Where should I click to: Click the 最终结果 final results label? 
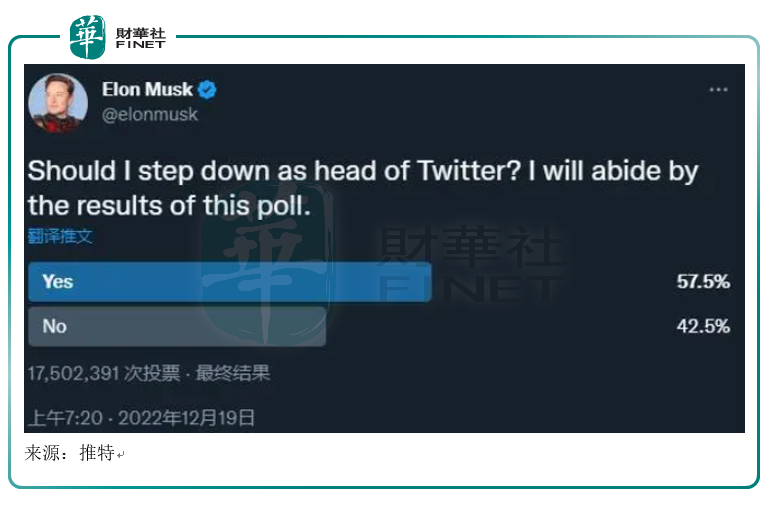(x=233, y=373)
